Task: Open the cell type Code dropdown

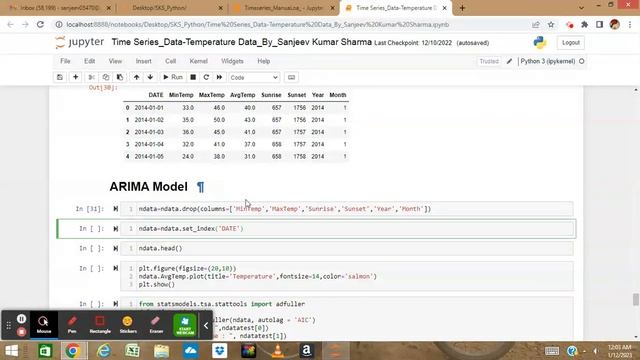Action: [254, 77]
